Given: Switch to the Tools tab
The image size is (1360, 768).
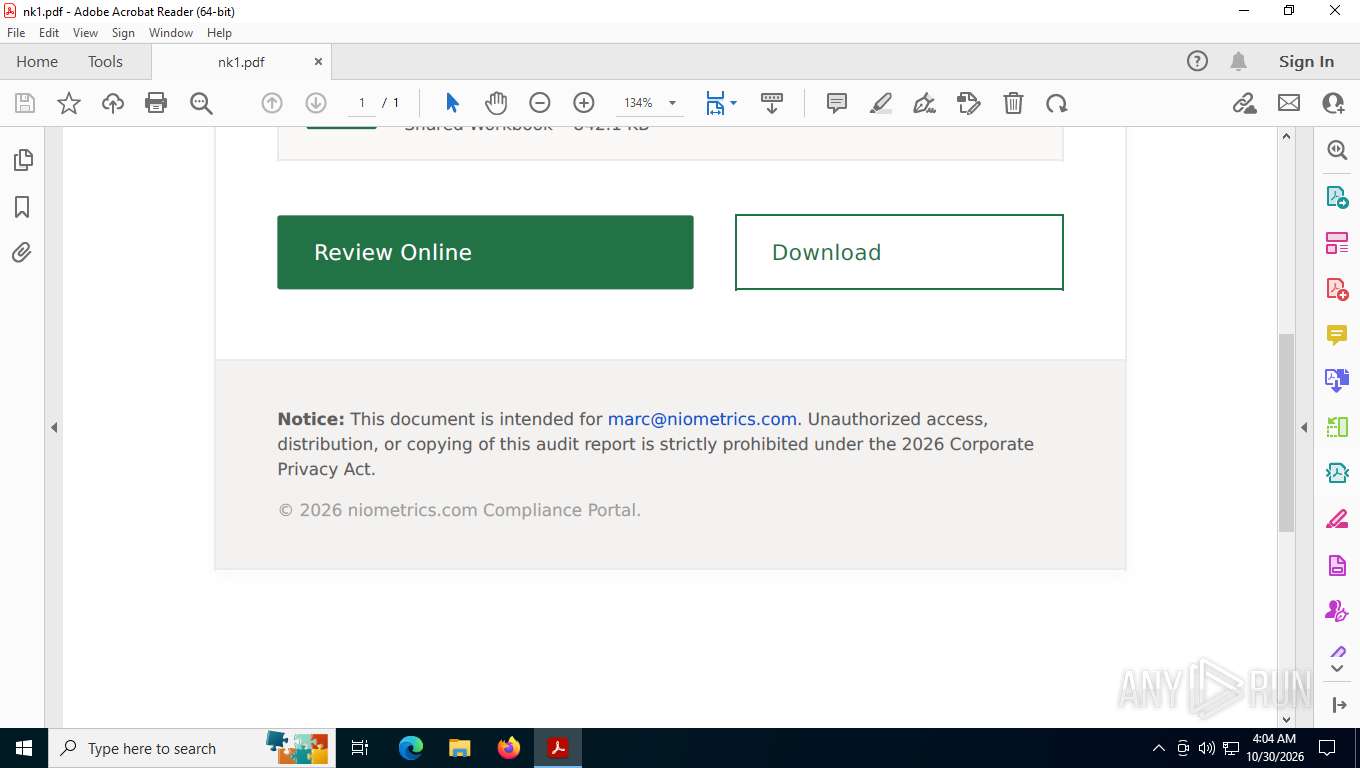Looking at the screenshot, I should tap(105, 62).
